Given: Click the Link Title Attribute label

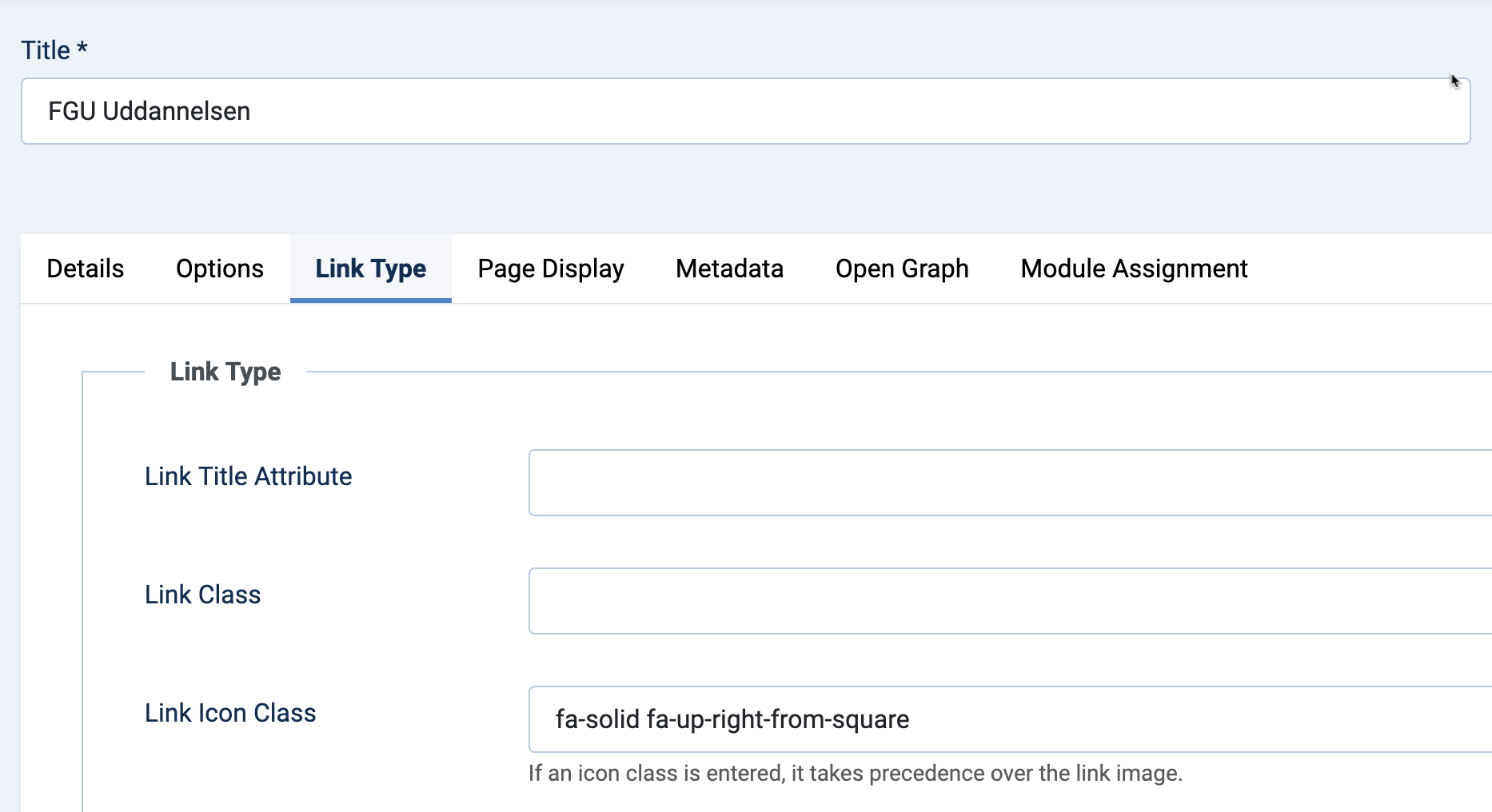Looking at the screenshot, I should pyautogui.click(x=248, y=476).
